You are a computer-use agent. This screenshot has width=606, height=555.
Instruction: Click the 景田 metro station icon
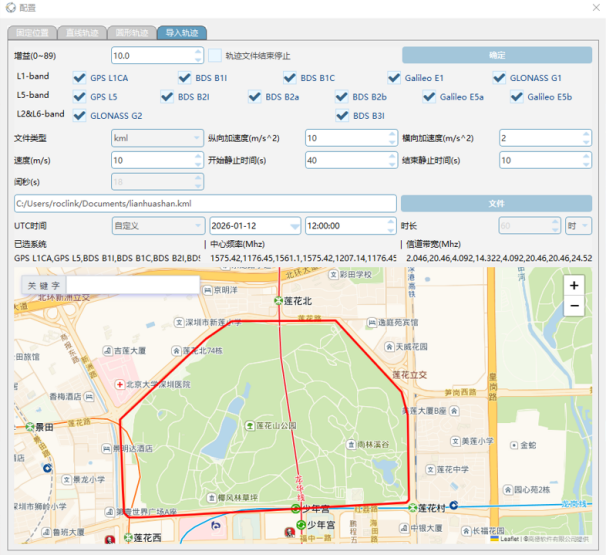pyautogui.click(x=30, y=427)
